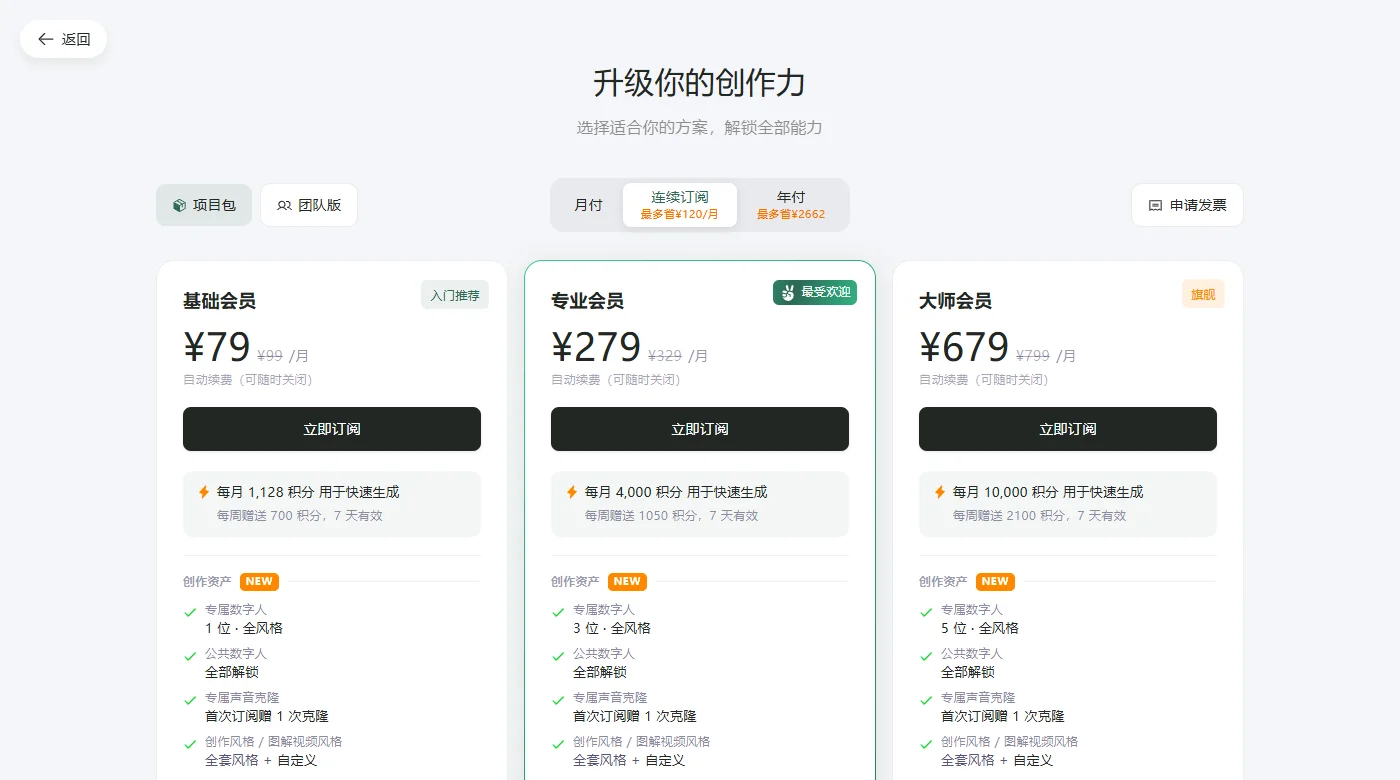
Task: Click the 专业会员 plan heading
Action: (587, 301)
